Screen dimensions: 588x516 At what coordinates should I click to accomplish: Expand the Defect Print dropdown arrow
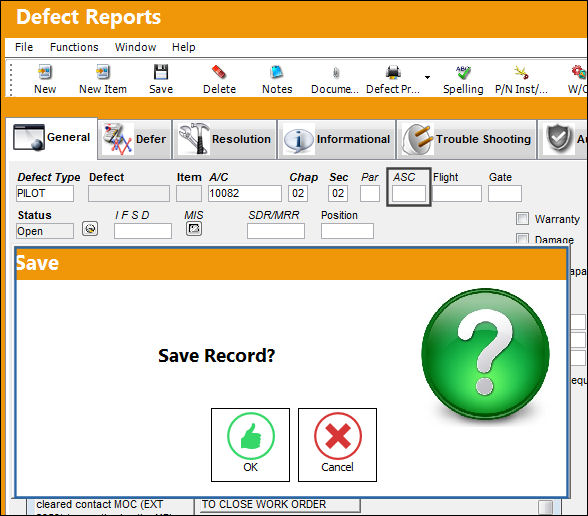pyautogui.click(x=427, y=77)
